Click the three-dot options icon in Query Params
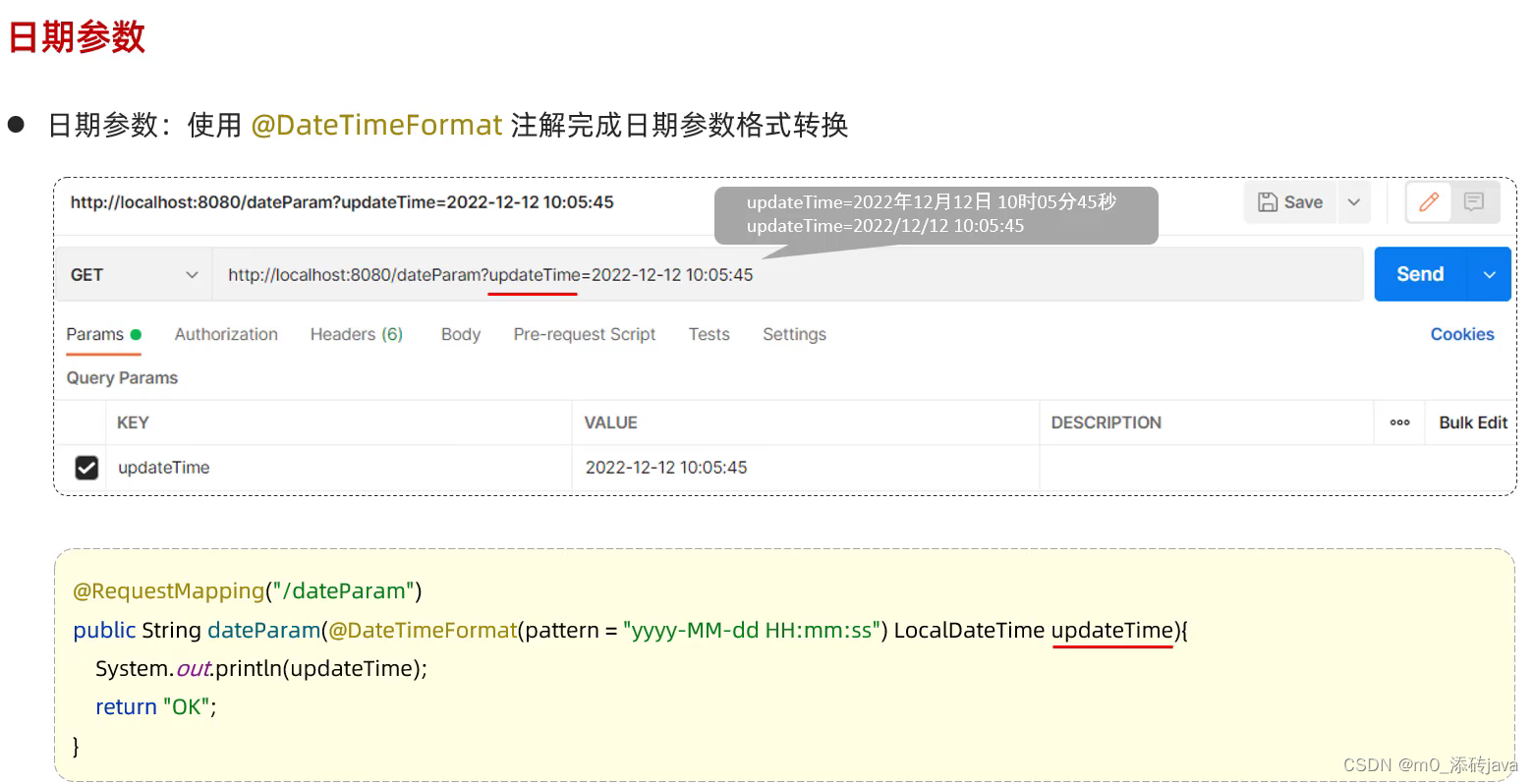Image resolution: width=1533 pixels, height=784 pixels. coord(1399,421)
